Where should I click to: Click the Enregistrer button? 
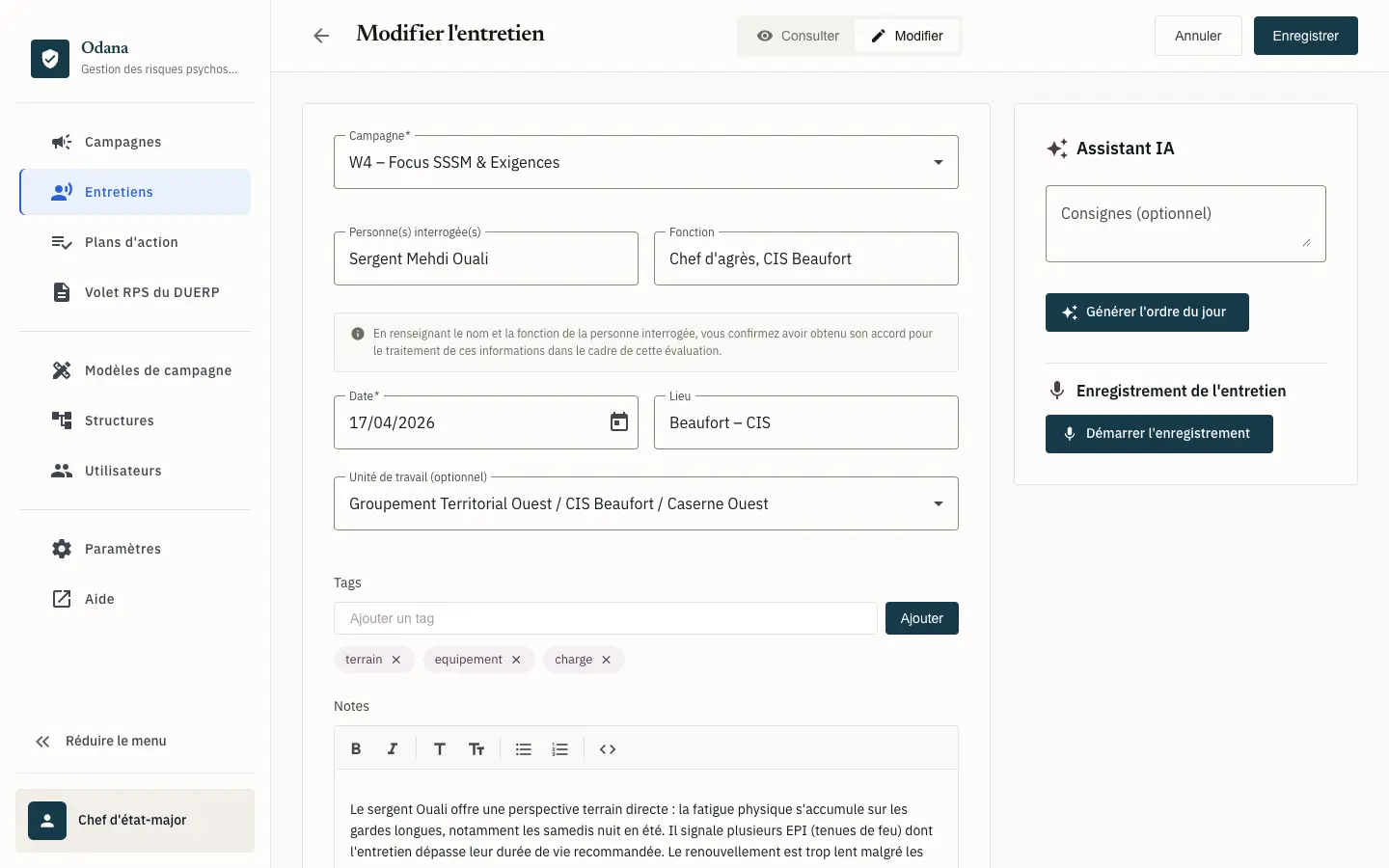(1305, 36)
